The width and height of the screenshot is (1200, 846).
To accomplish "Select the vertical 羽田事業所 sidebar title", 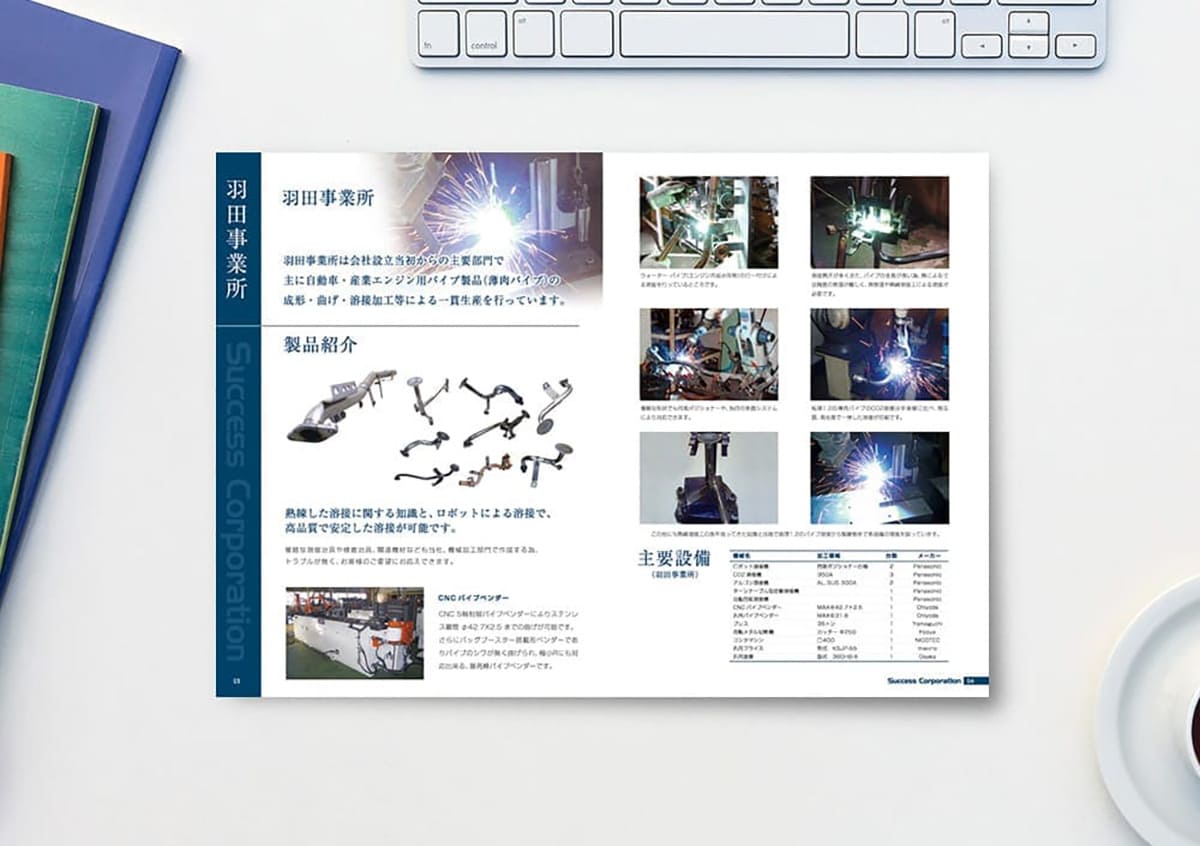I will 237,237.
